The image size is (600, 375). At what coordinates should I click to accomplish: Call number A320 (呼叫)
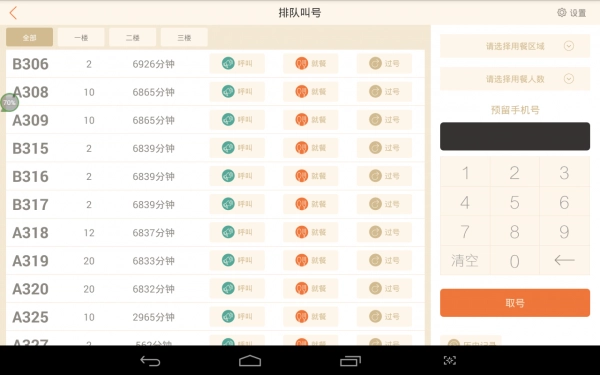237,288
